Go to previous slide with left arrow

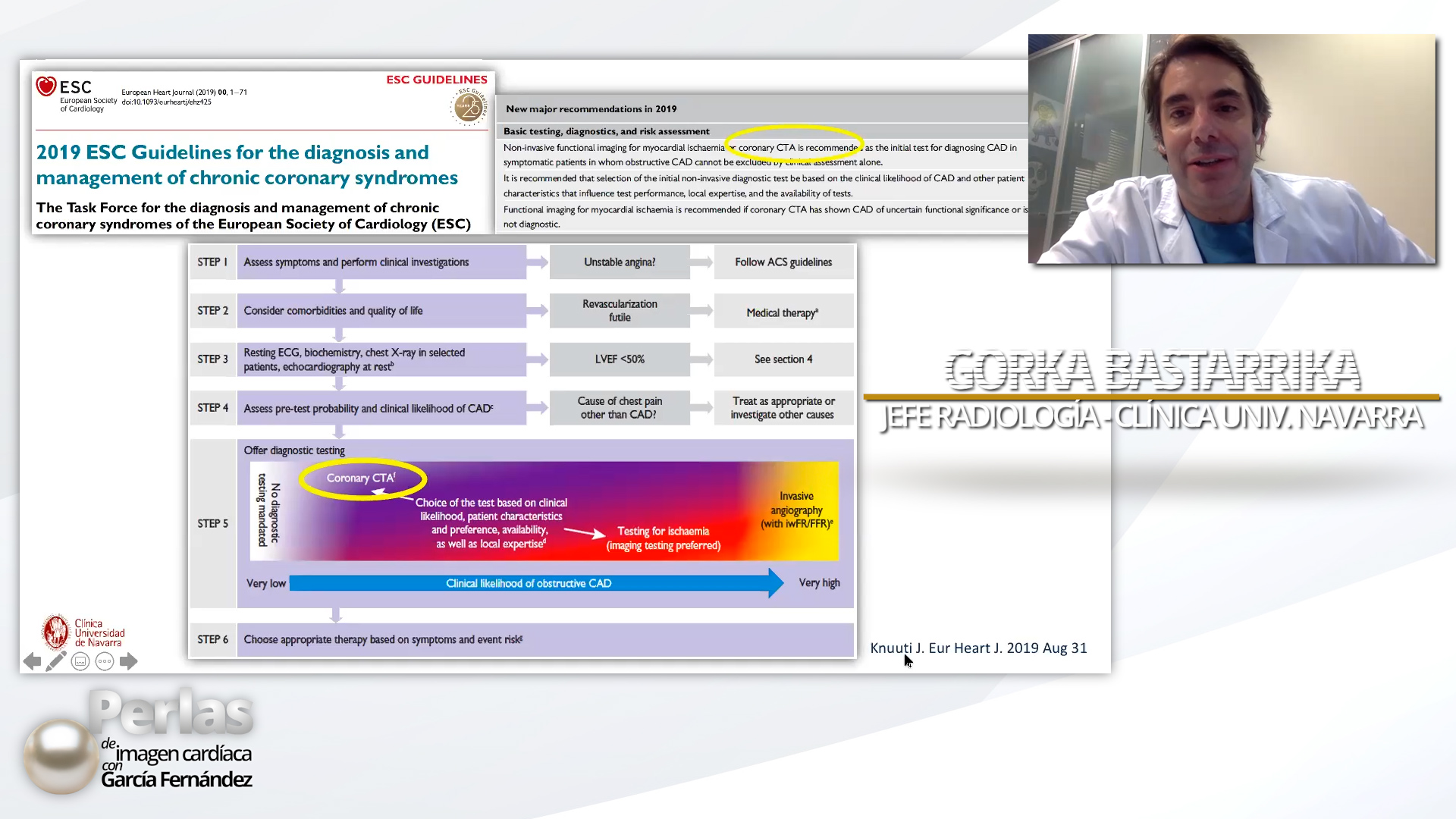pos(32,661)
